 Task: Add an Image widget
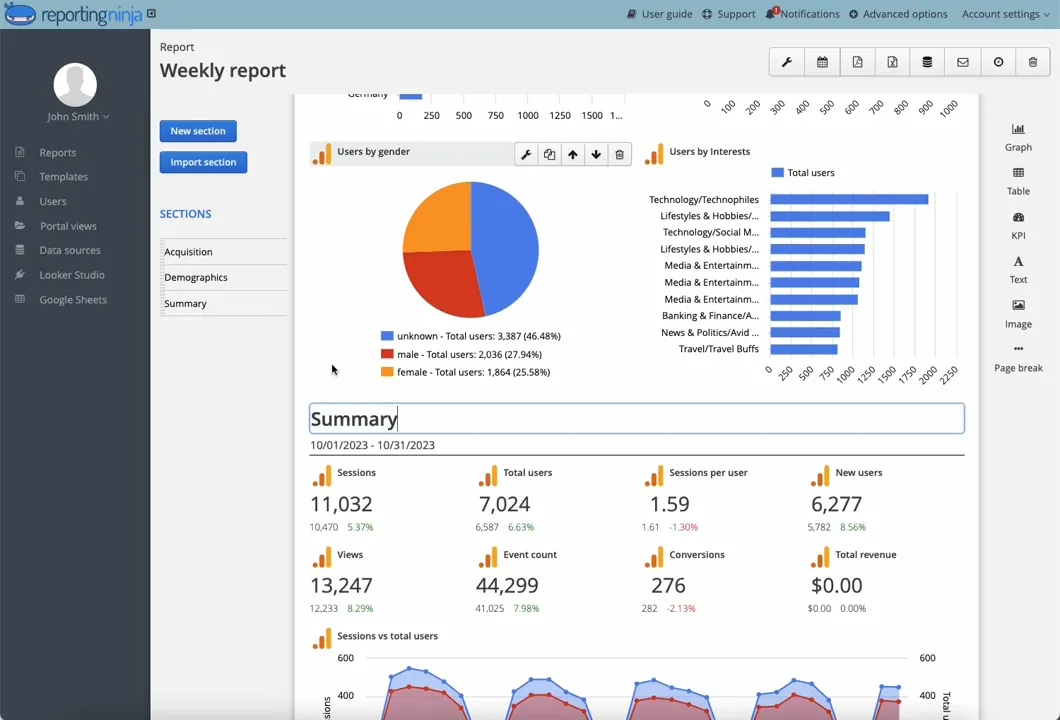pyautogui.click(x=1018, y=314)
